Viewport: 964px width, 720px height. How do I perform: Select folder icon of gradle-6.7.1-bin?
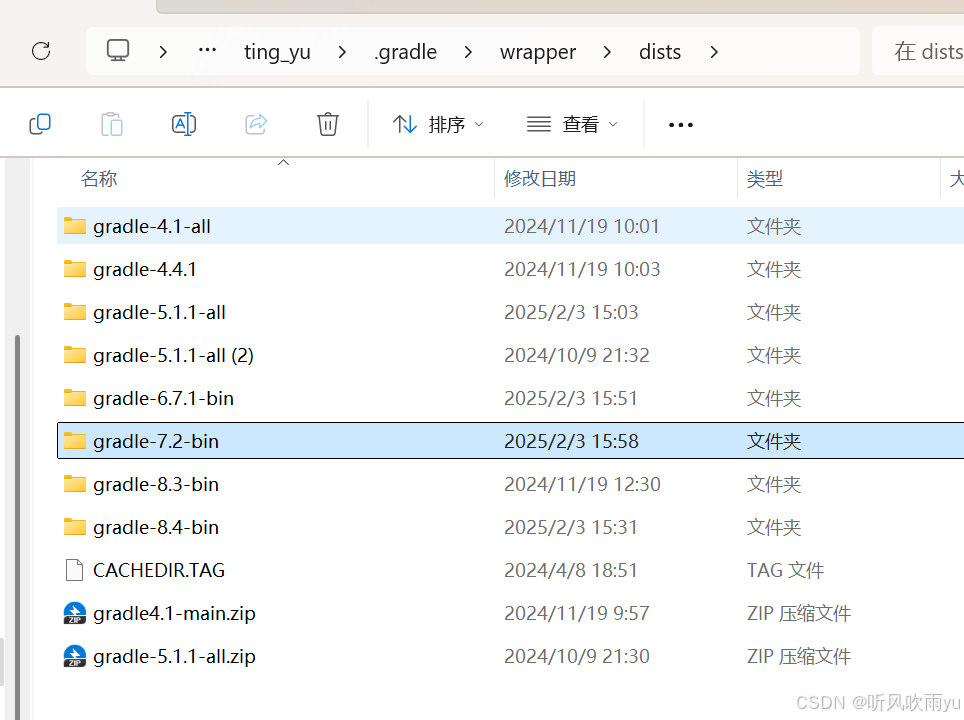(x=74, y=398)
